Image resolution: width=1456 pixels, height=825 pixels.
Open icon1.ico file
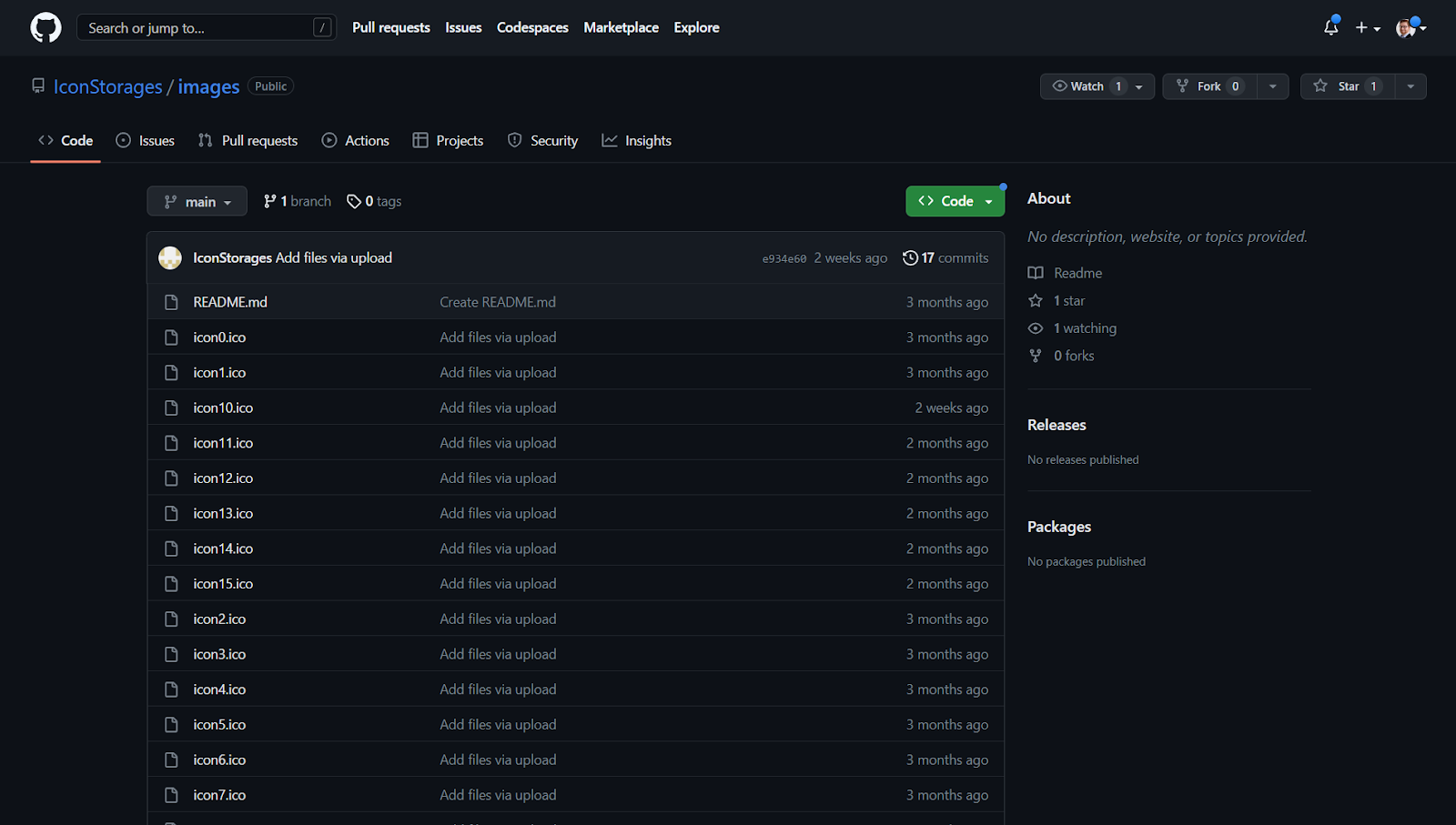[x=219, y=373]
